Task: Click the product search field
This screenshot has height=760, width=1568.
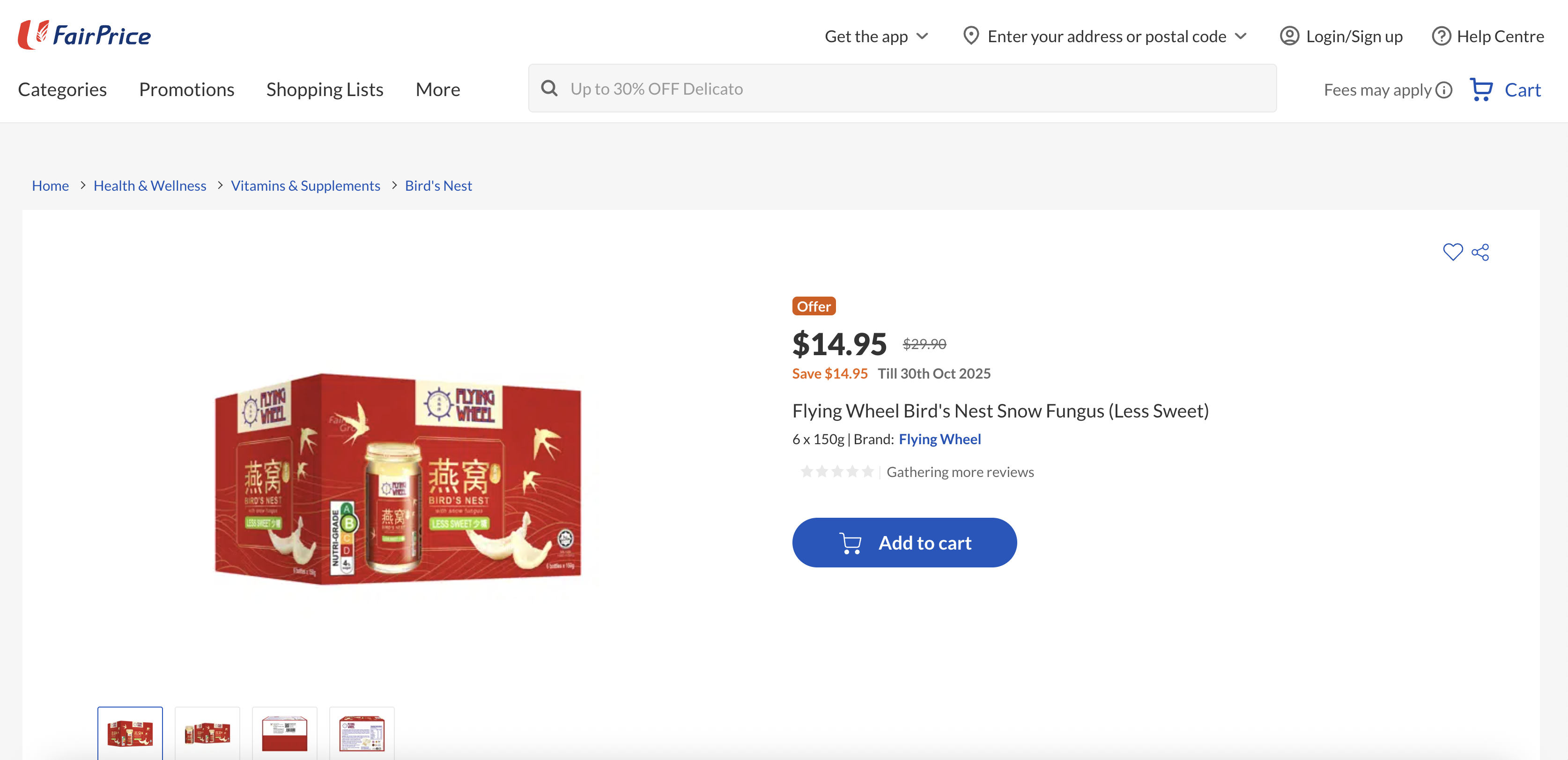Action: (913, 89)
